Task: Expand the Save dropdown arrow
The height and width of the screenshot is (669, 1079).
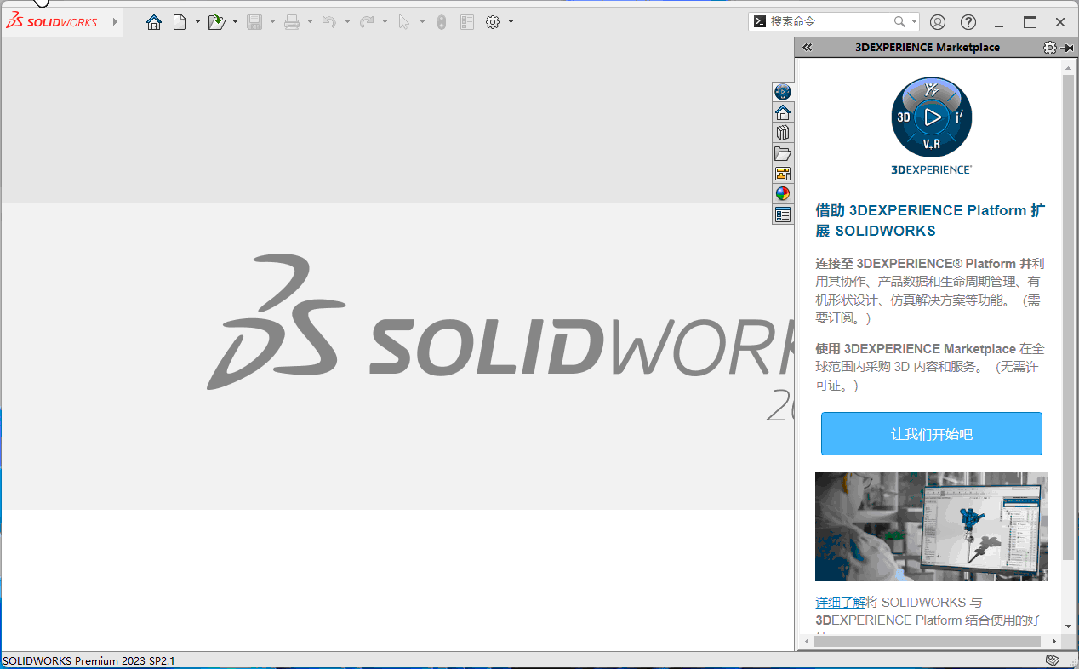Action: [x=273, y=22]
